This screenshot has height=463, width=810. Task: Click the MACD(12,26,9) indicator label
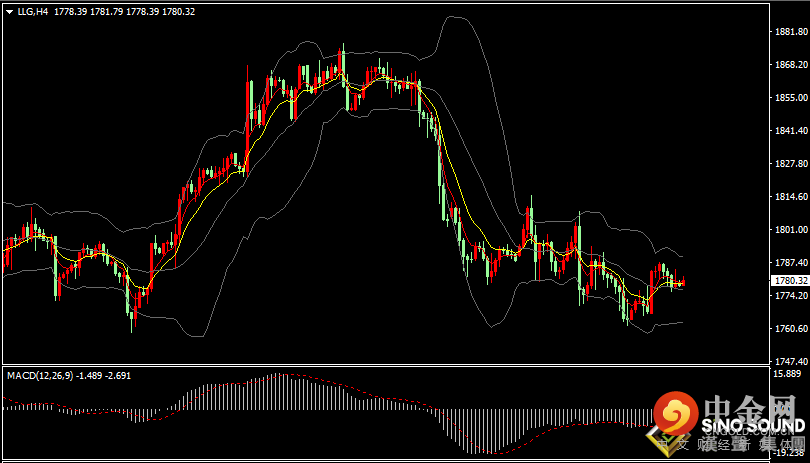(40, 376)
